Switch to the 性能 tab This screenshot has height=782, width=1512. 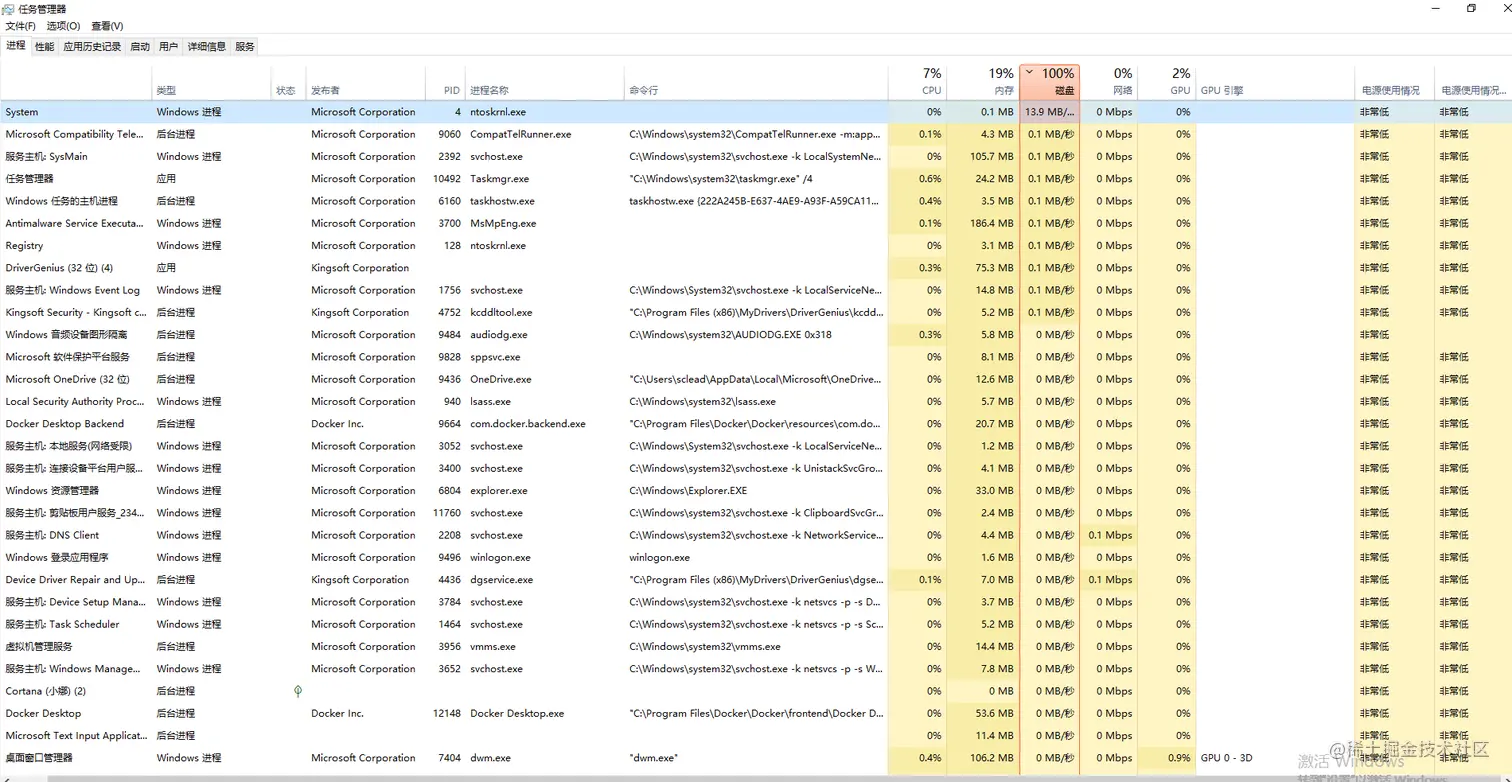tap(44, 46)
